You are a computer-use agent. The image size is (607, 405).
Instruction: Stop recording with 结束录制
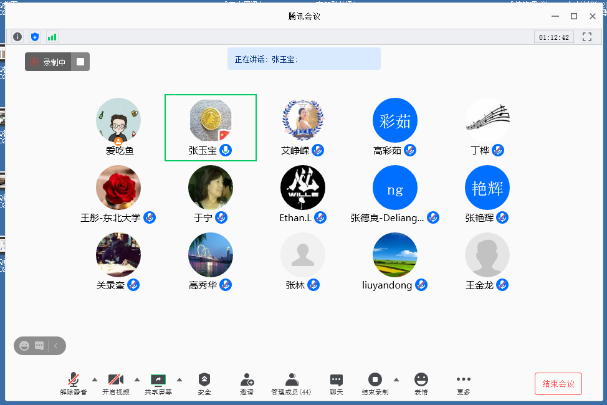click(375, 383)
